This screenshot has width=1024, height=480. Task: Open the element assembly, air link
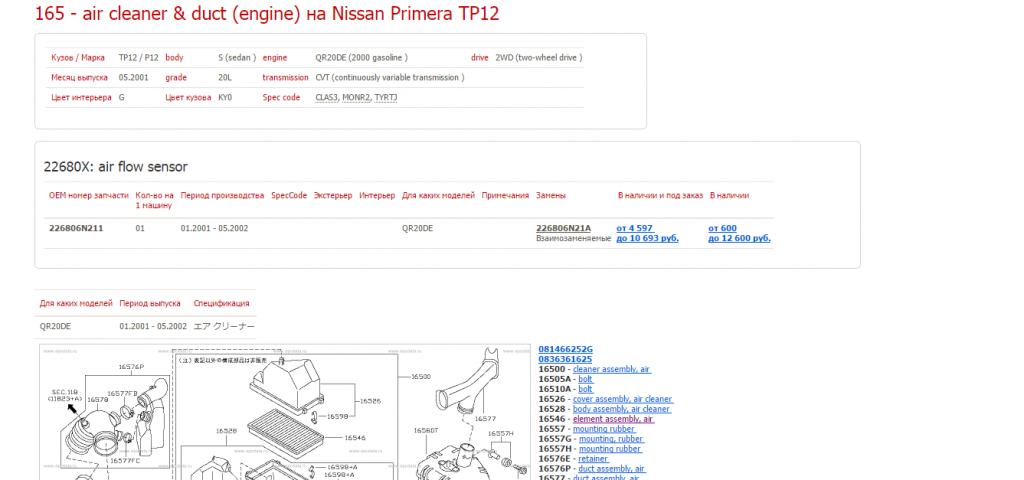(x=613, y=419)
